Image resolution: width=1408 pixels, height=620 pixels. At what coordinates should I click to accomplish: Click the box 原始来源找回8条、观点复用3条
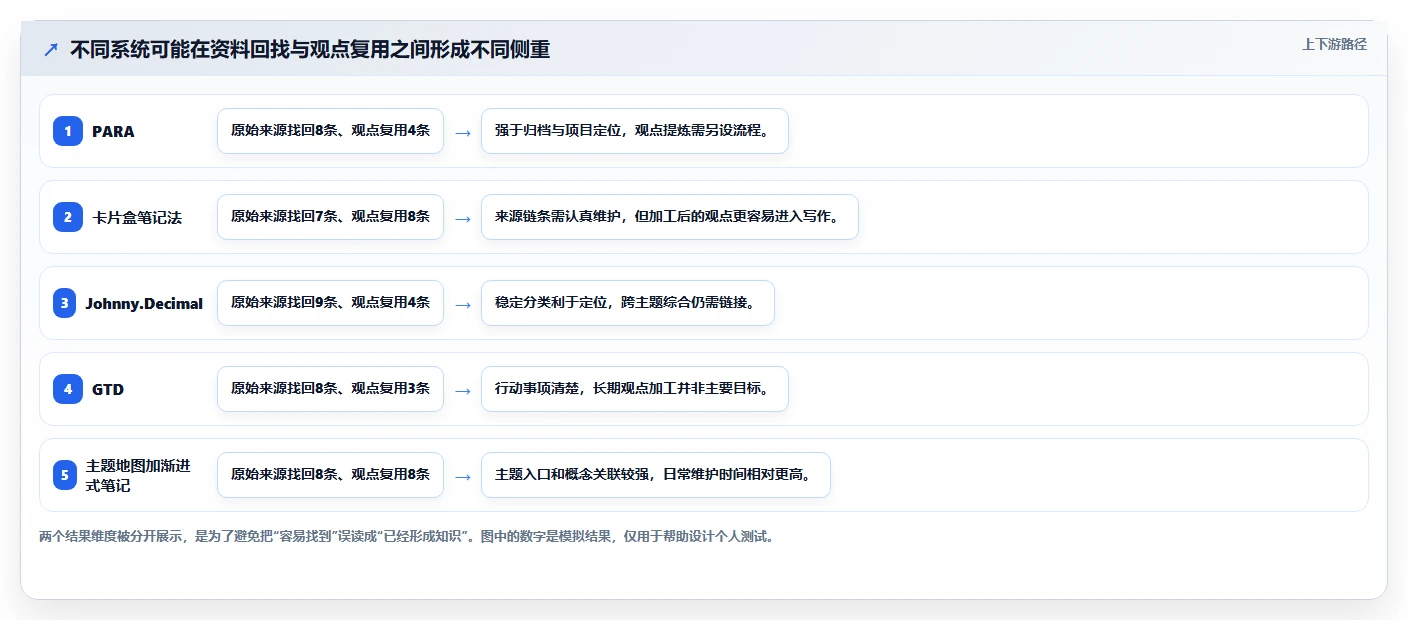[x=330, y=389]
